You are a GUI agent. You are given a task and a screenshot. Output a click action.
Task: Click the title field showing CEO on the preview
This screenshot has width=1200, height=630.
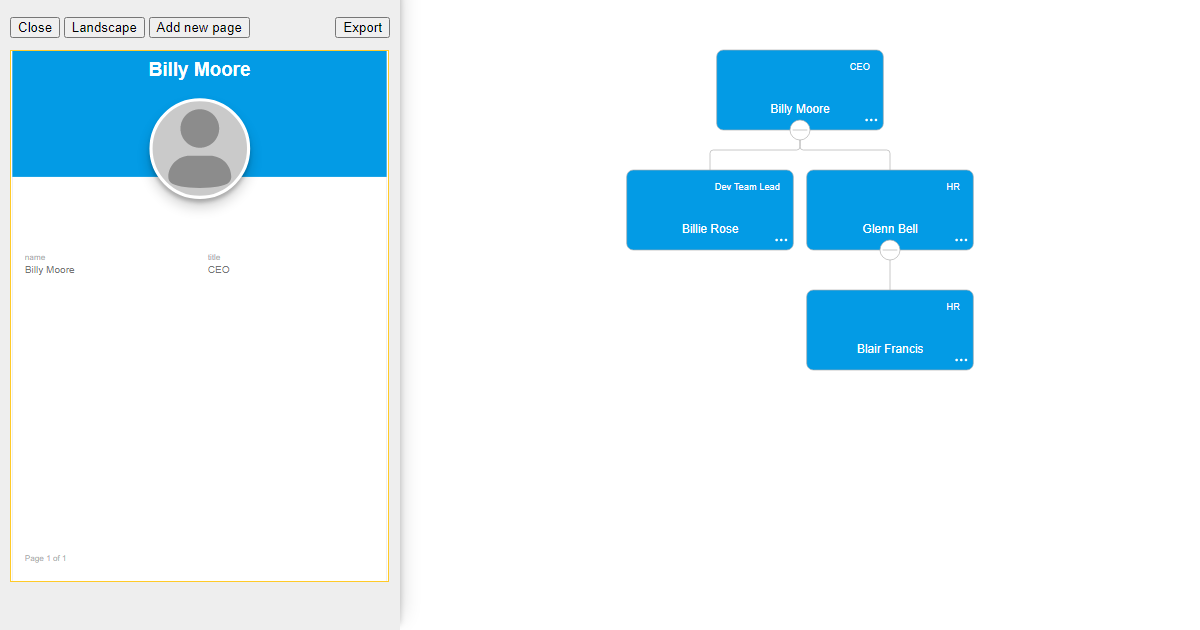click(x=218, y=269)
